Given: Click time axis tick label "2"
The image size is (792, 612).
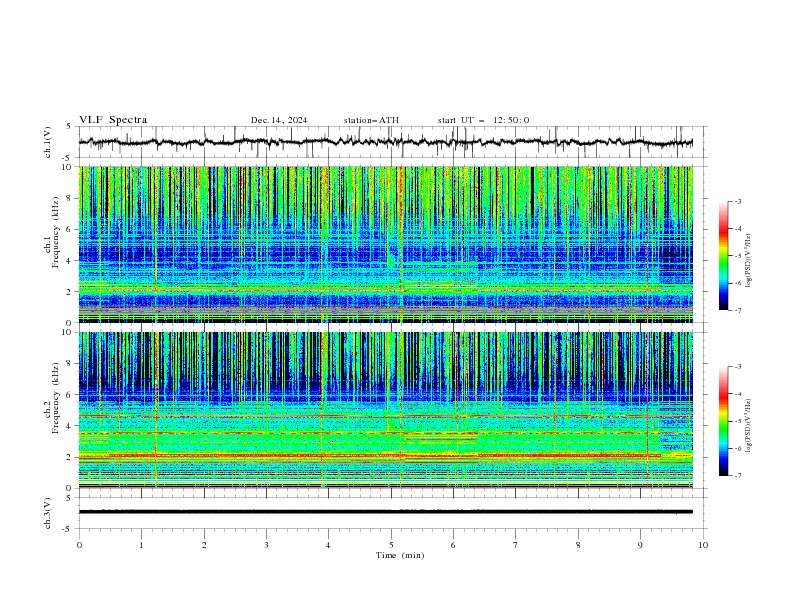Looking at the screenshot, I should [x=204, y=545].
